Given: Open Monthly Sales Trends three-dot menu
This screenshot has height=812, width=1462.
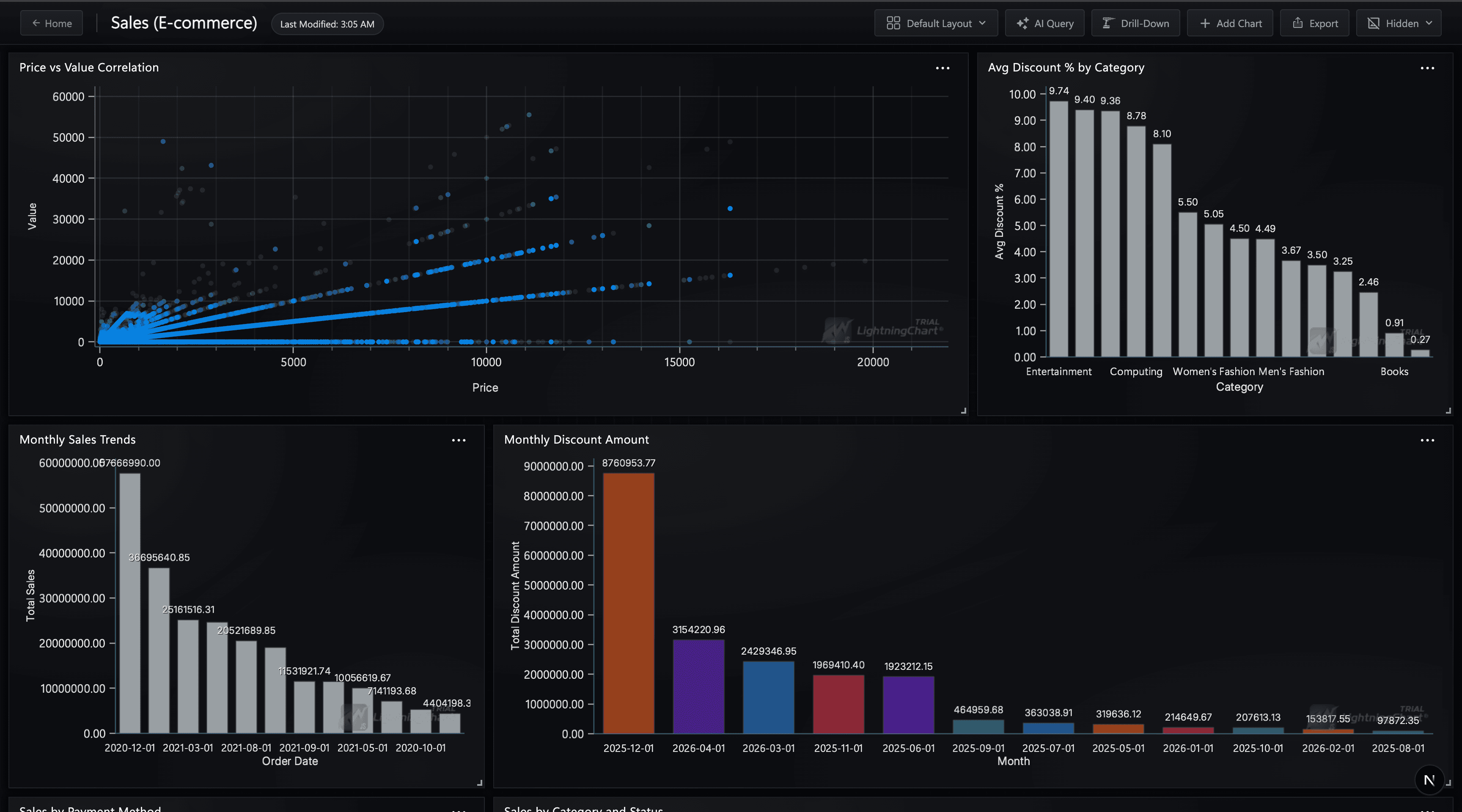Looking at the screenshot, I should click(459, 440).
